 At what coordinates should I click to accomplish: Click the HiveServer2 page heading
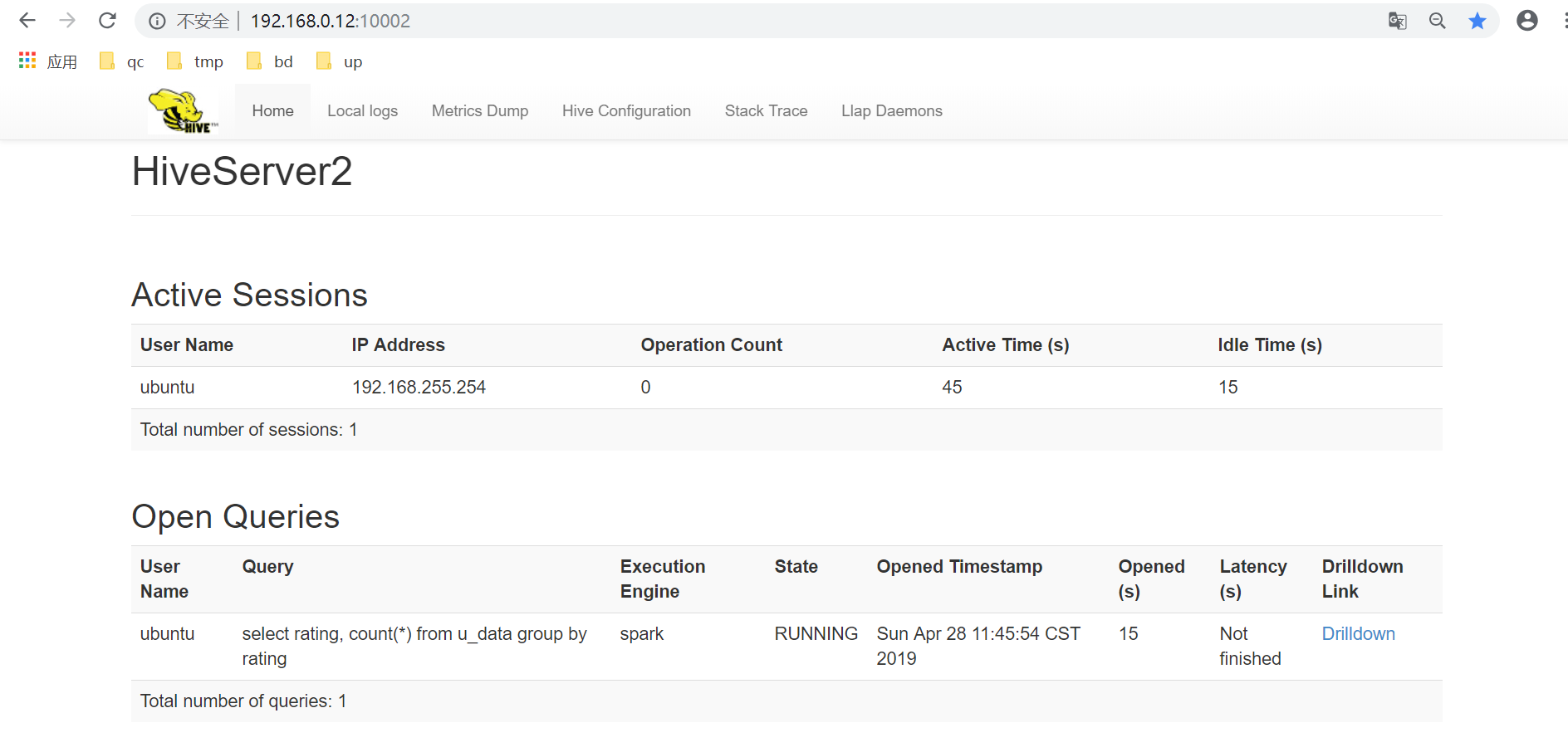[x=242, y=172]
